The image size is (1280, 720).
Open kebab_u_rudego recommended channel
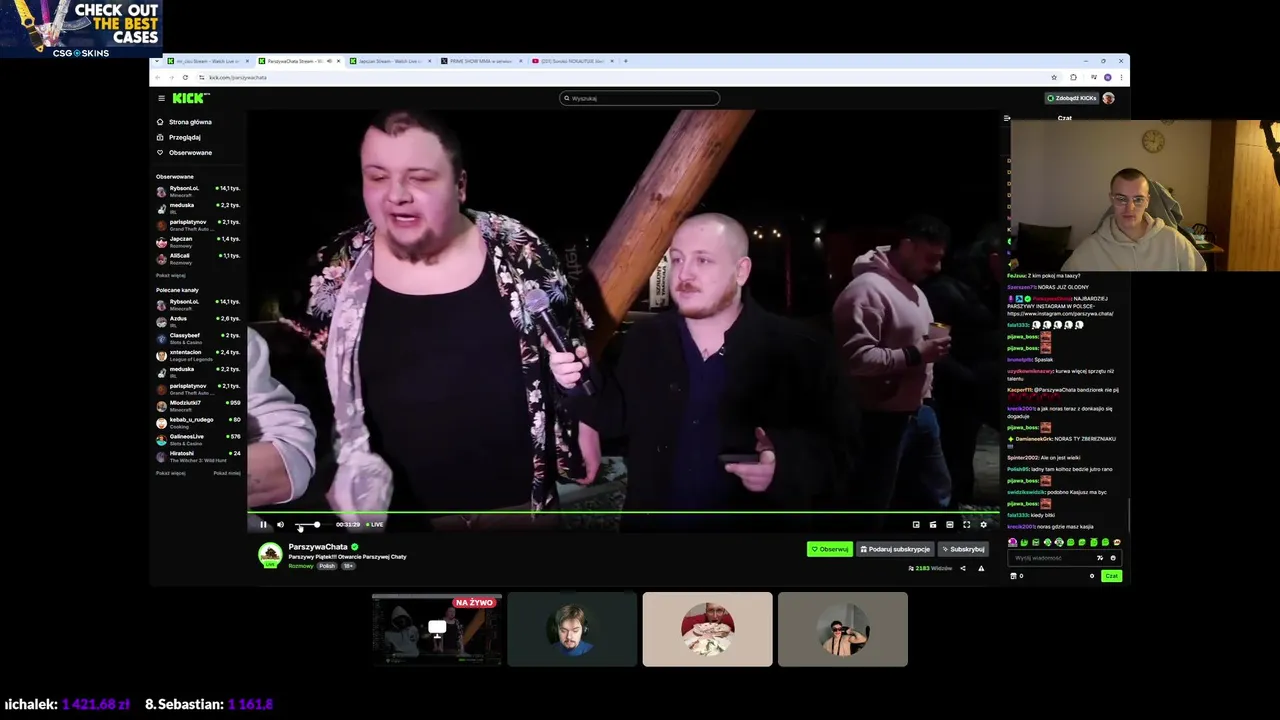[x=198, y=422]
